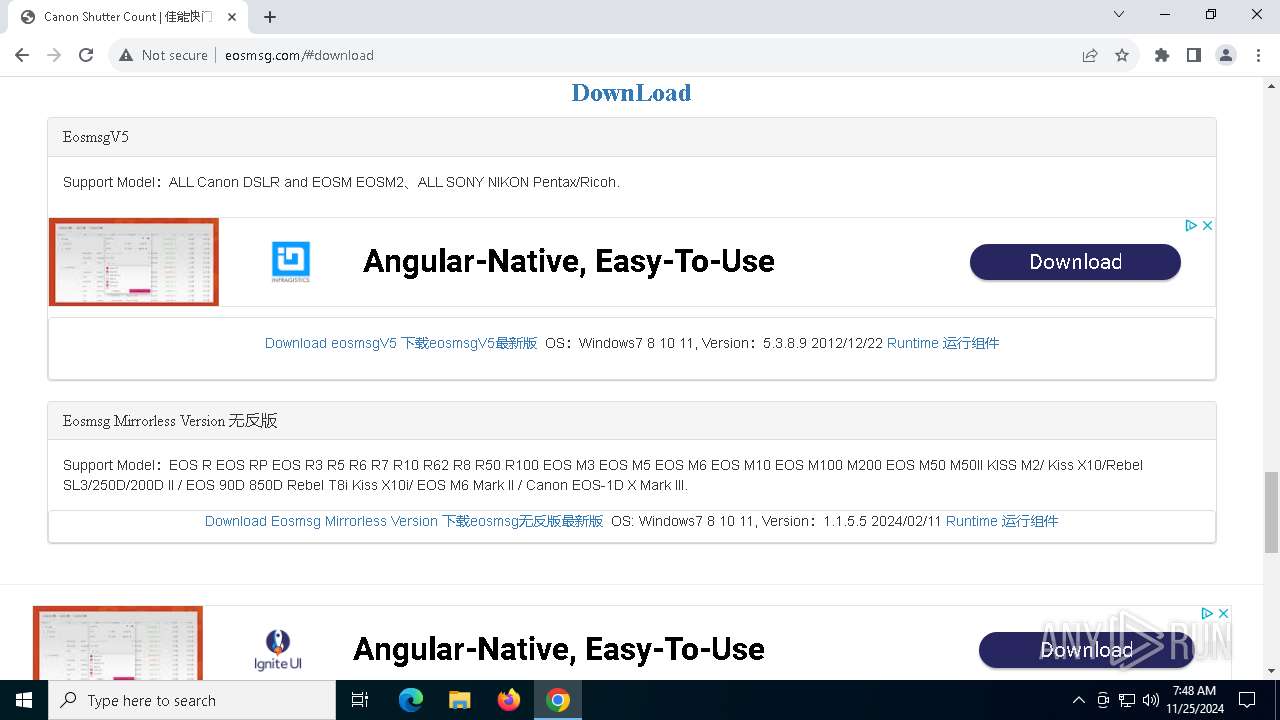Toggle the browser side panel
Screen dimensions: 1280x720
pos(1194,55)
